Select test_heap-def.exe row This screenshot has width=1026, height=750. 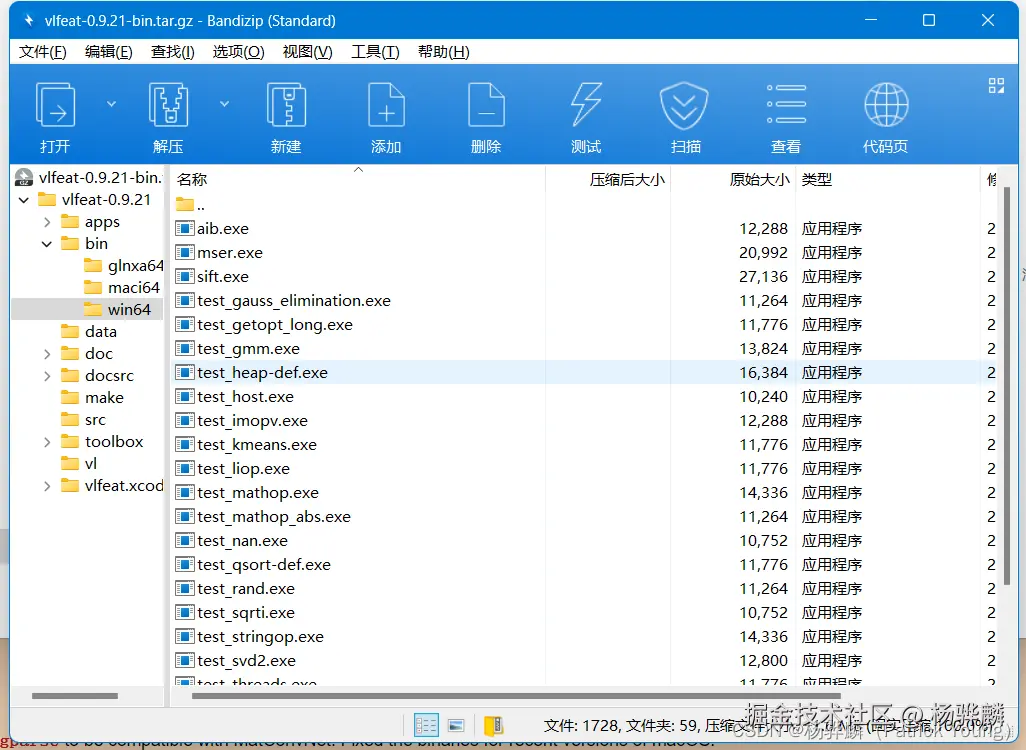coord(584,372)
